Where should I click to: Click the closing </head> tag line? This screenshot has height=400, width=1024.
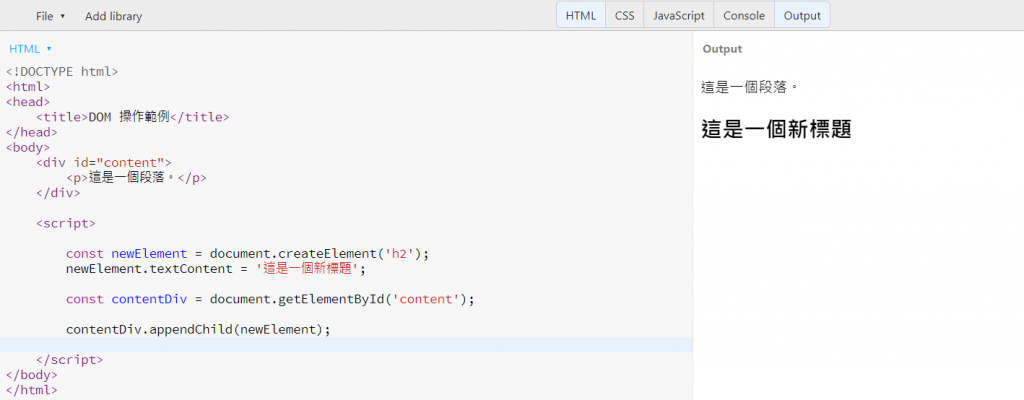point(31,133)
